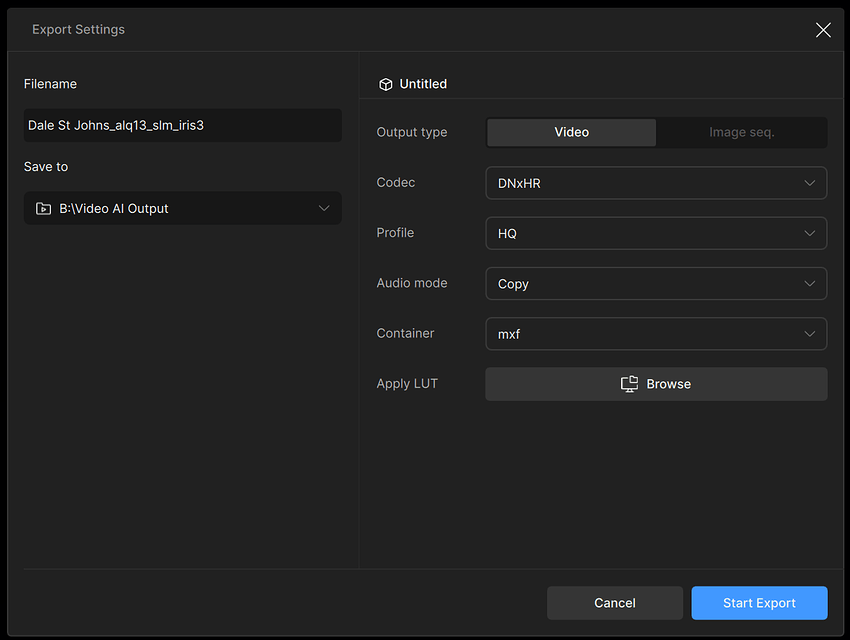
Task: Click the Codec label
Action: [x=396, y=183]
